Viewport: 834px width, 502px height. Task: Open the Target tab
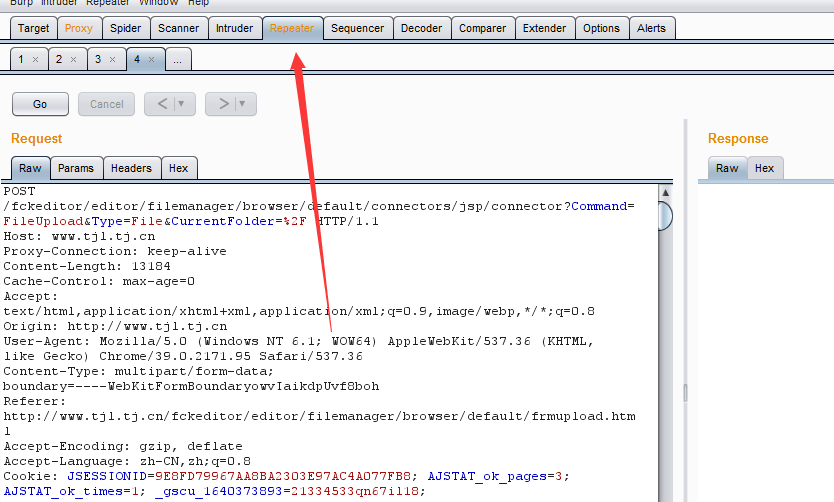click(x=34, y=28)
